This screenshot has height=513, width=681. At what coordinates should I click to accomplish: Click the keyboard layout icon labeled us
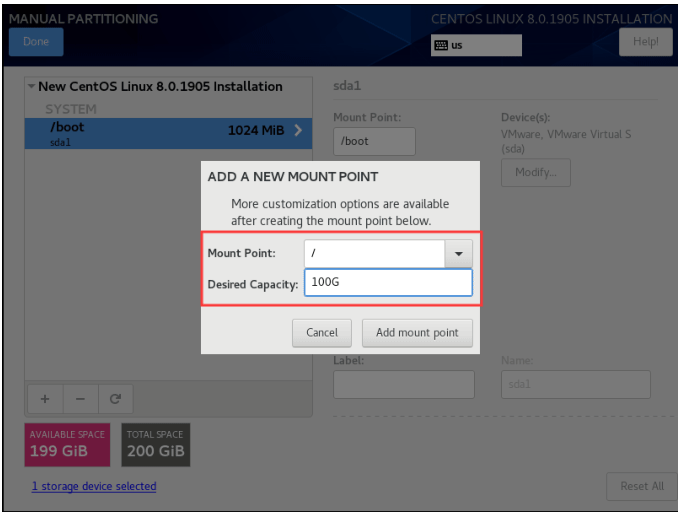[441, 45]
